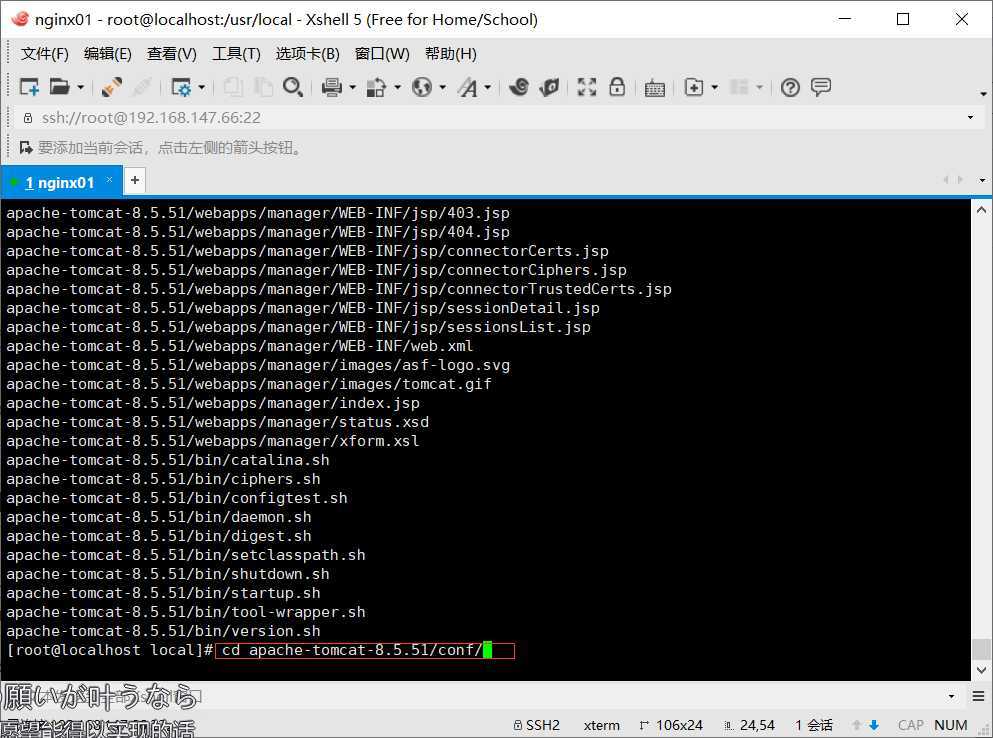Click the blue download arrow status icon

tap(875, 725)
